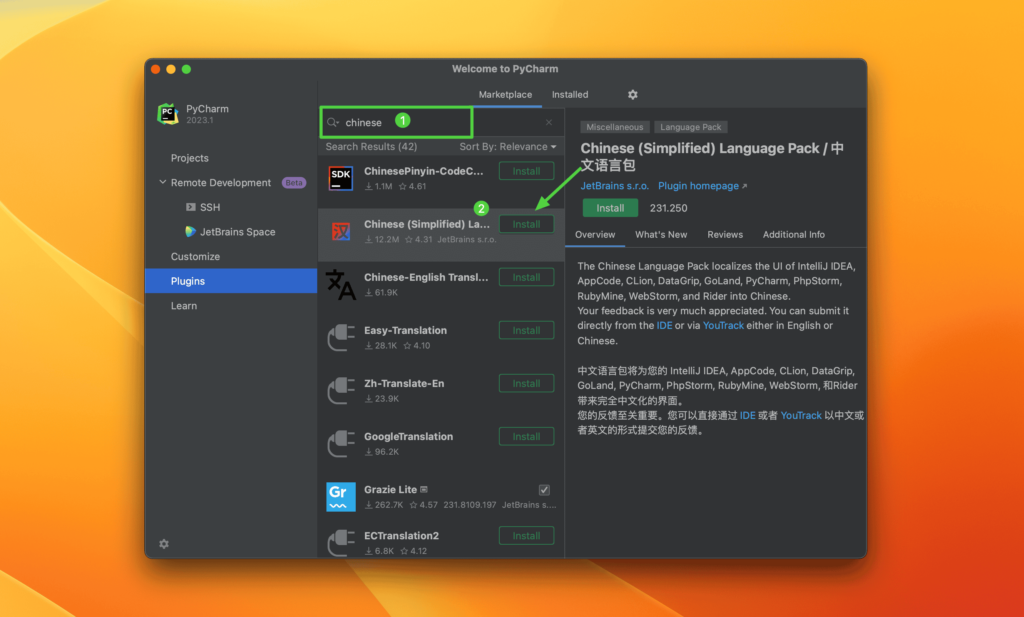Clear the chinese search with the × button
Screen dimensions: 1024x617
coord(547,121)
